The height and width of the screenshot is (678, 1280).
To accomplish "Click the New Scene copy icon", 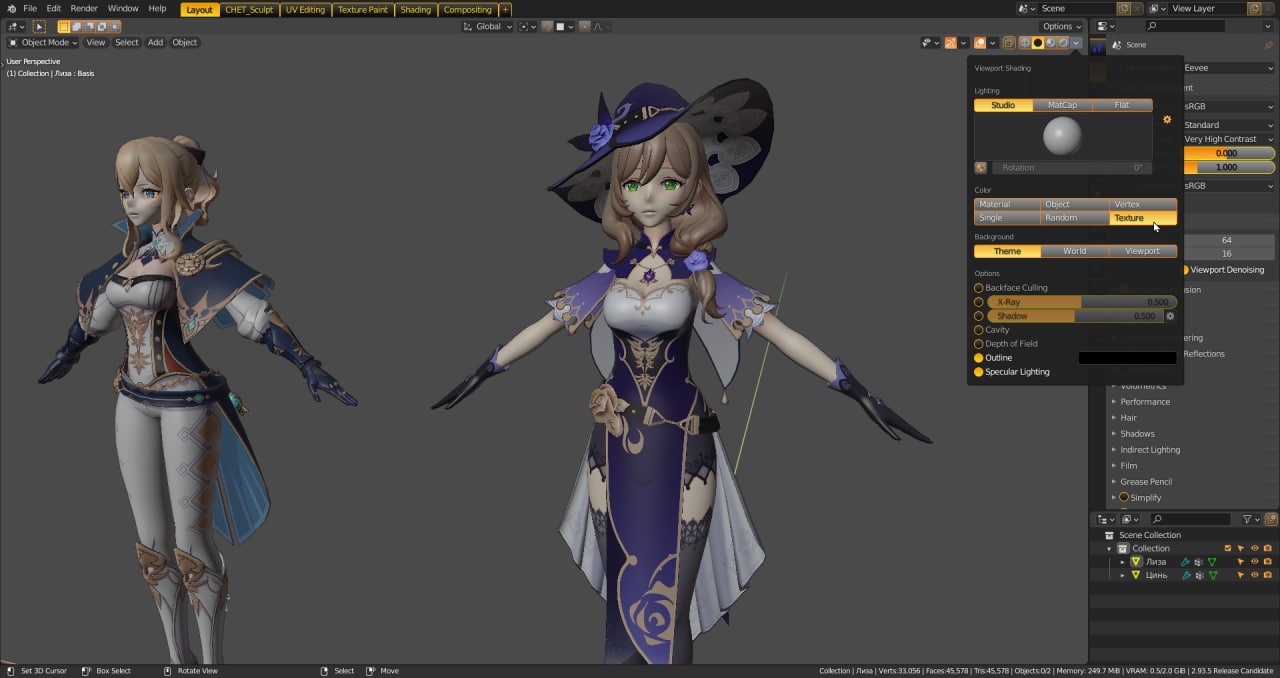I will point(1124,8).
